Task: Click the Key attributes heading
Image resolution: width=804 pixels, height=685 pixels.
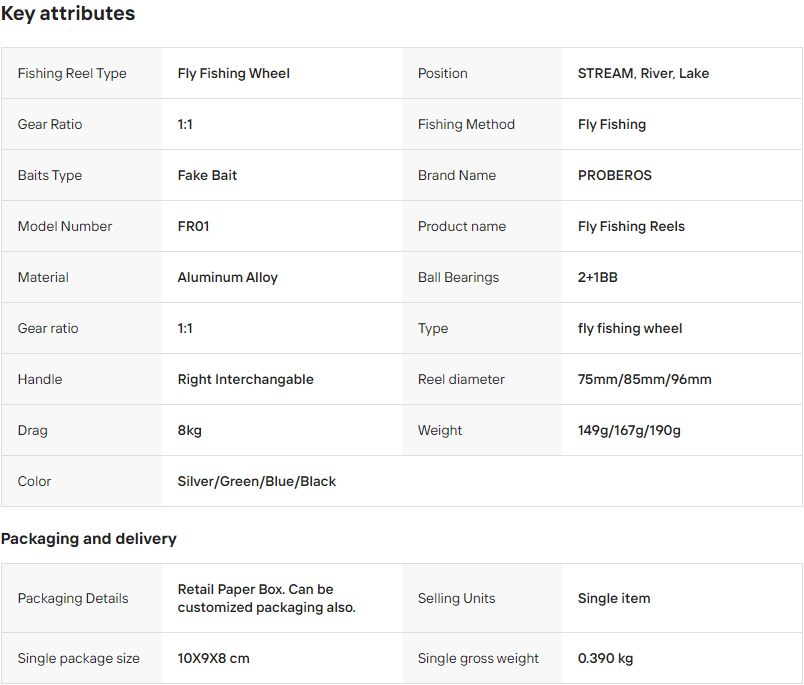Action: (x=68, y=14)
